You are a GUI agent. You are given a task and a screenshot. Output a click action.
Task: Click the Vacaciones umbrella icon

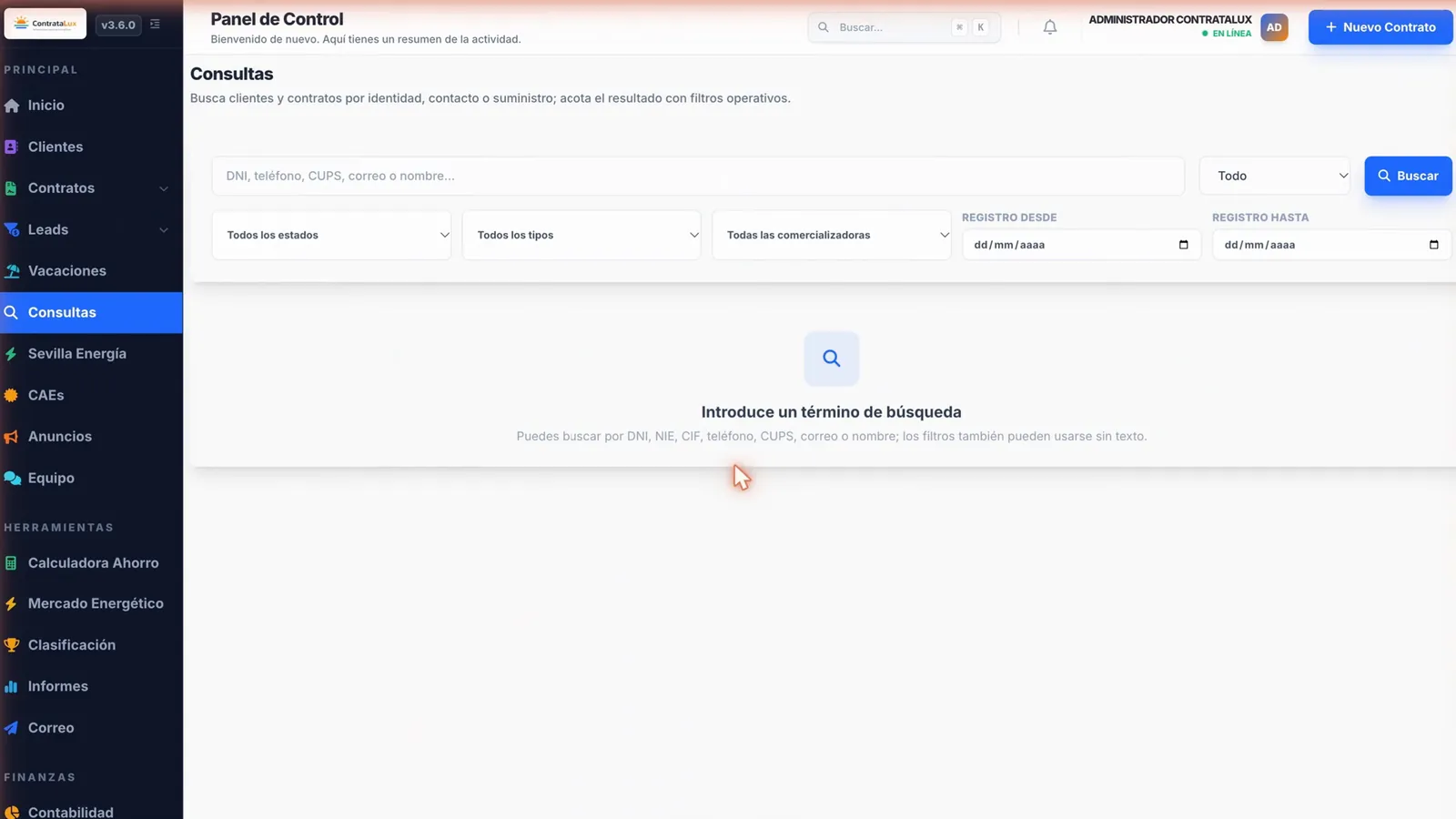click(12, 271)
